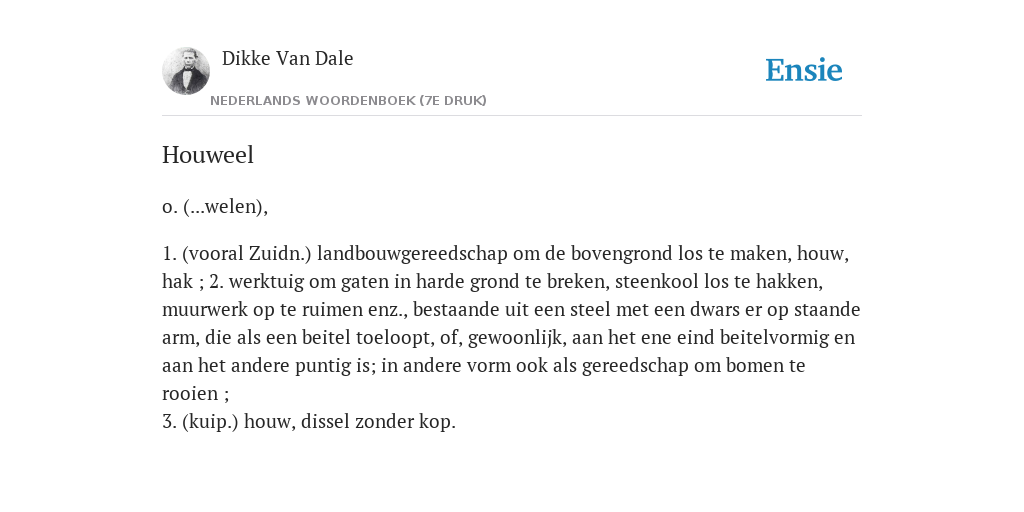This screenshot has height=512, width=1024.
Task: Select the Dikke Van Dale author name
Action: [x=287, y=58]
